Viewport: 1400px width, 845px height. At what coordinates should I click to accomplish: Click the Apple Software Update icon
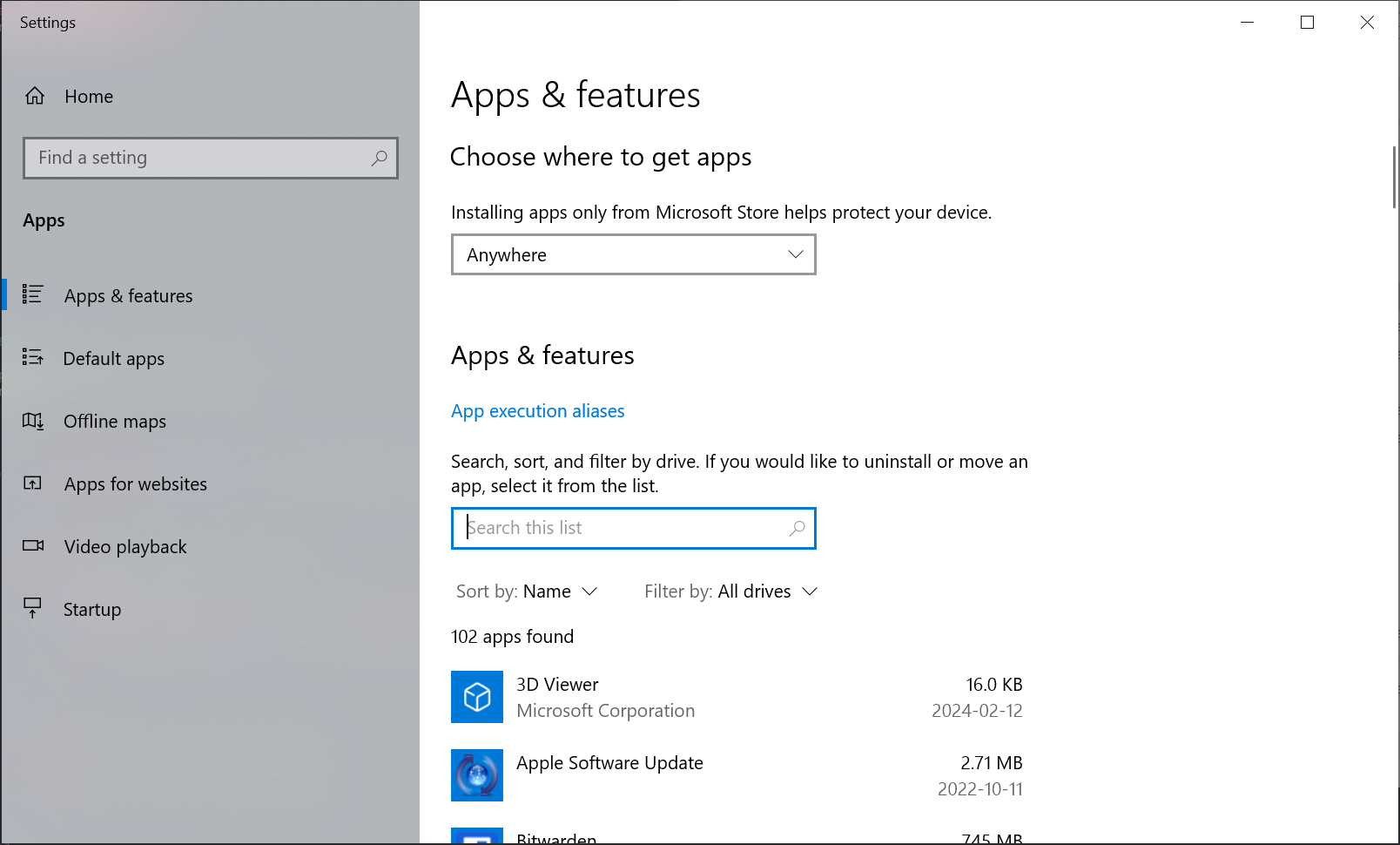tap(477, 775)
